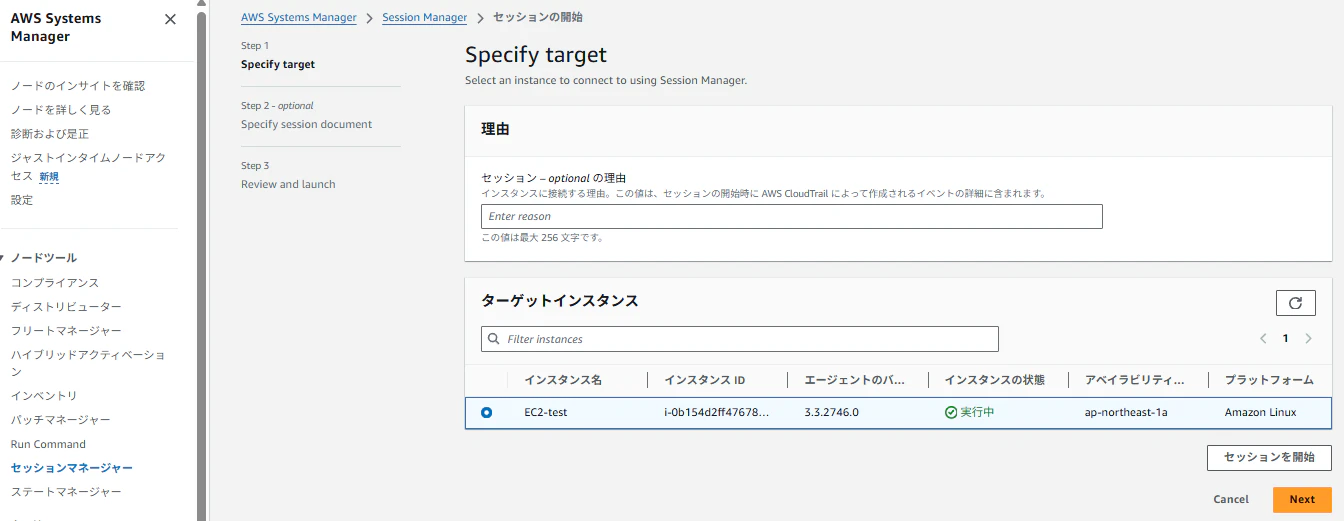
Task: Click the ap-northeast-1a availability zone cell
Action: (1126, 412)
